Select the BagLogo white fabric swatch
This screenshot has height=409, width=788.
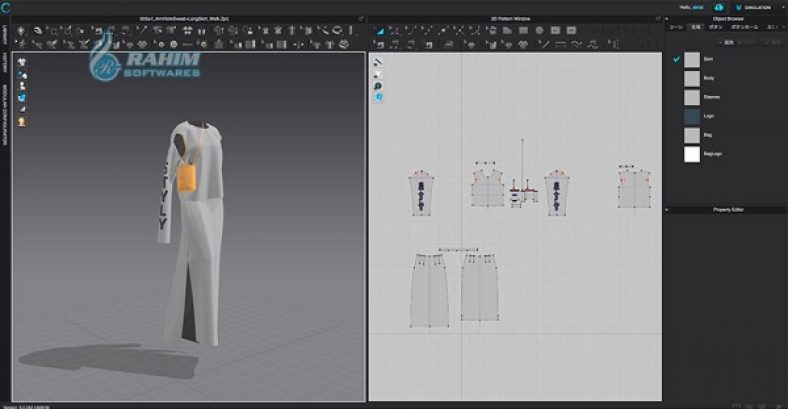(692, 154)
